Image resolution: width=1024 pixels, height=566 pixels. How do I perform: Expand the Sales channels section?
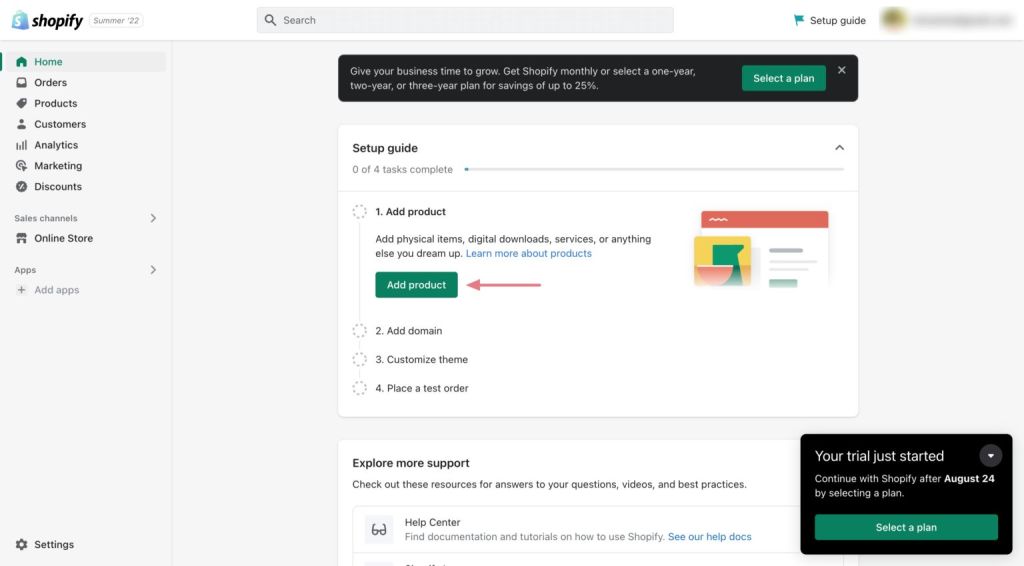153,218
